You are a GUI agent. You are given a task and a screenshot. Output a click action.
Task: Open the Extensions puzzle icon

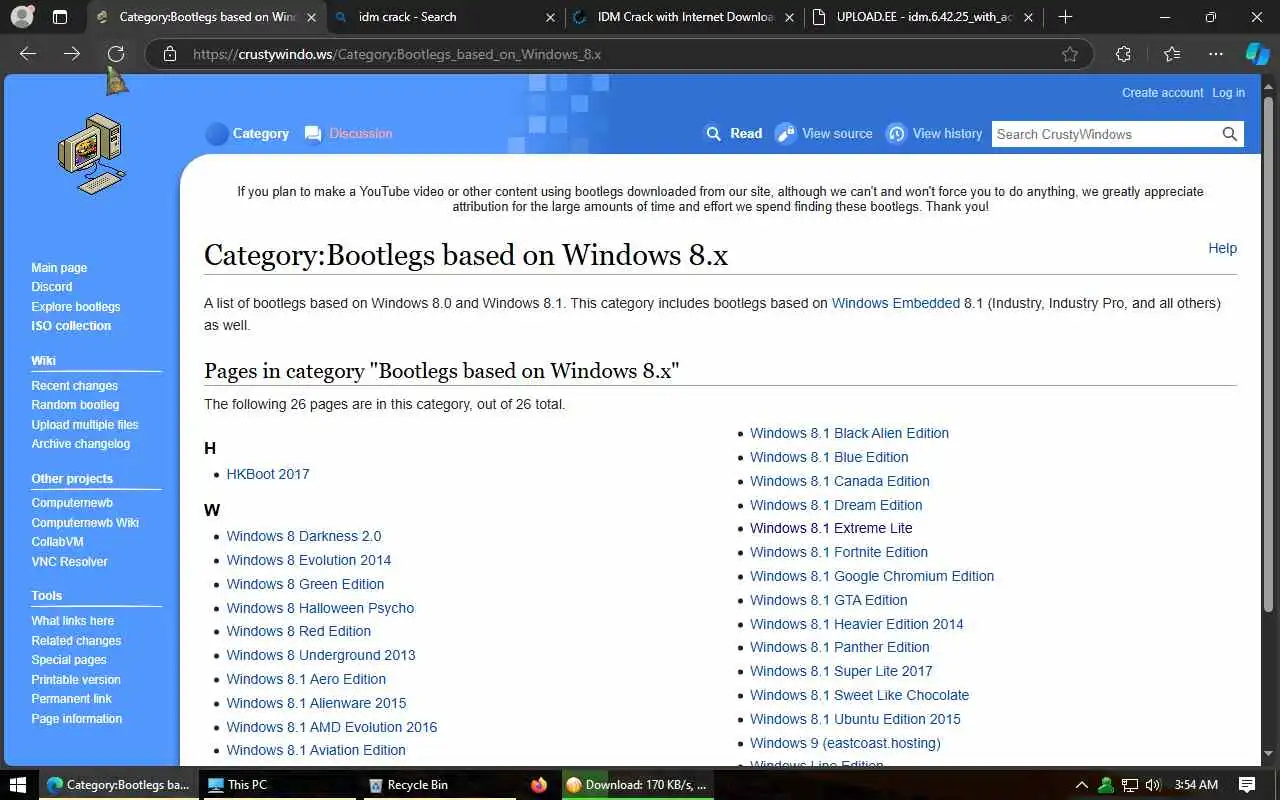(1123, 54)
